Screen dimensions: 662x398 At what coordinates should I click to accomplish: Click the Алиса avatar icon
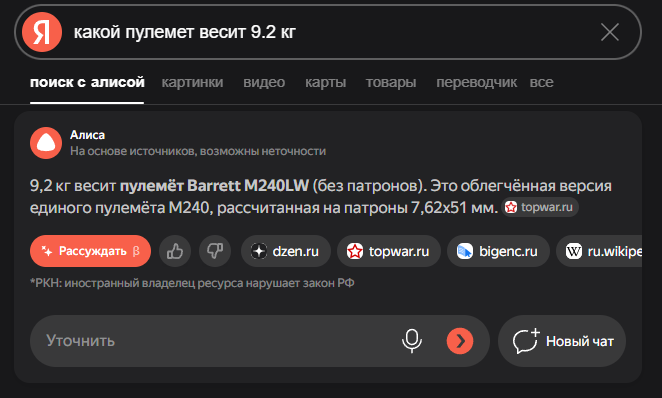point(46,143)
